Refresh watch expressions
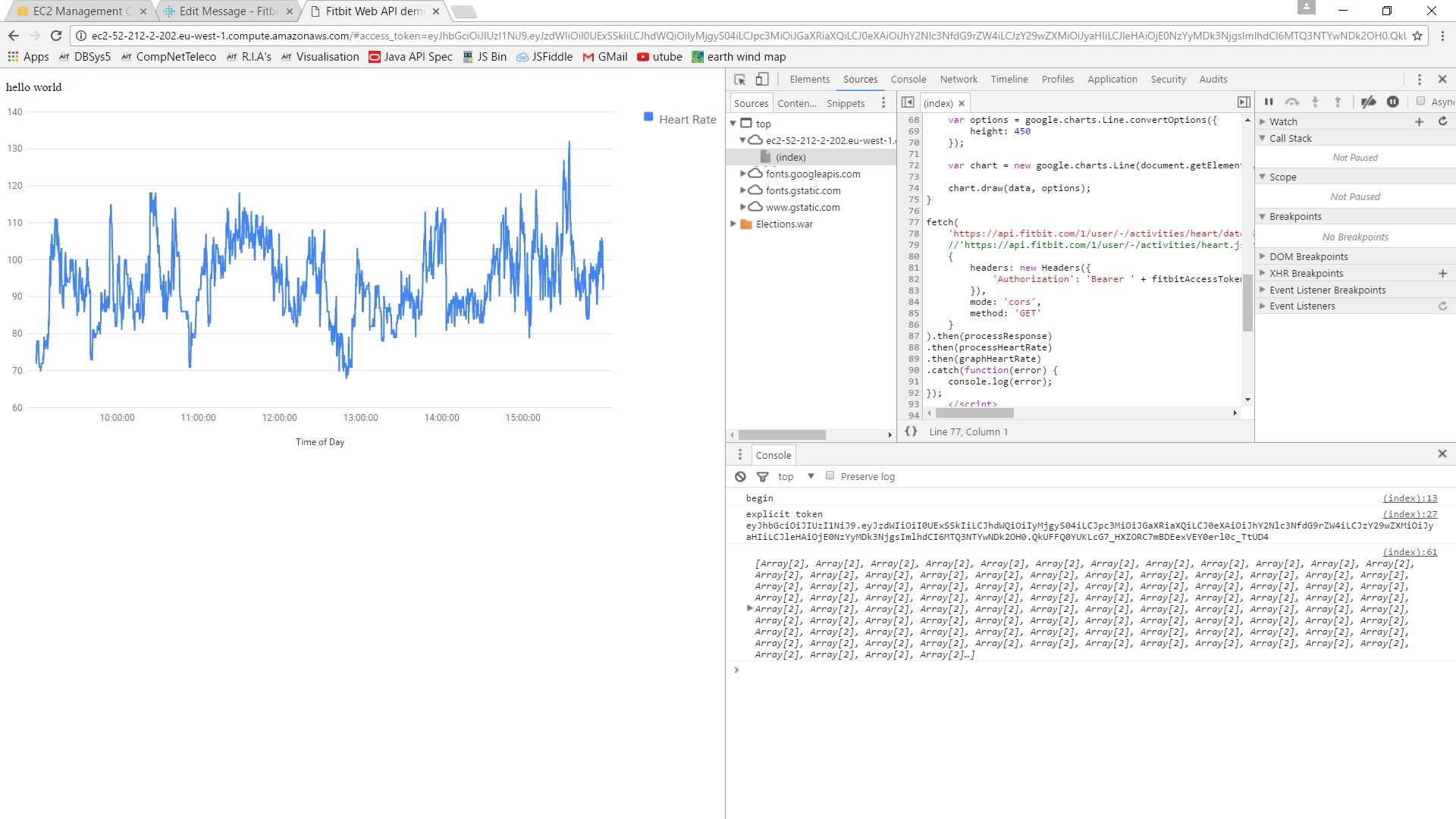Viewport: 1456px width, 819px height. pyautogui.click(x=1442, y=121)
